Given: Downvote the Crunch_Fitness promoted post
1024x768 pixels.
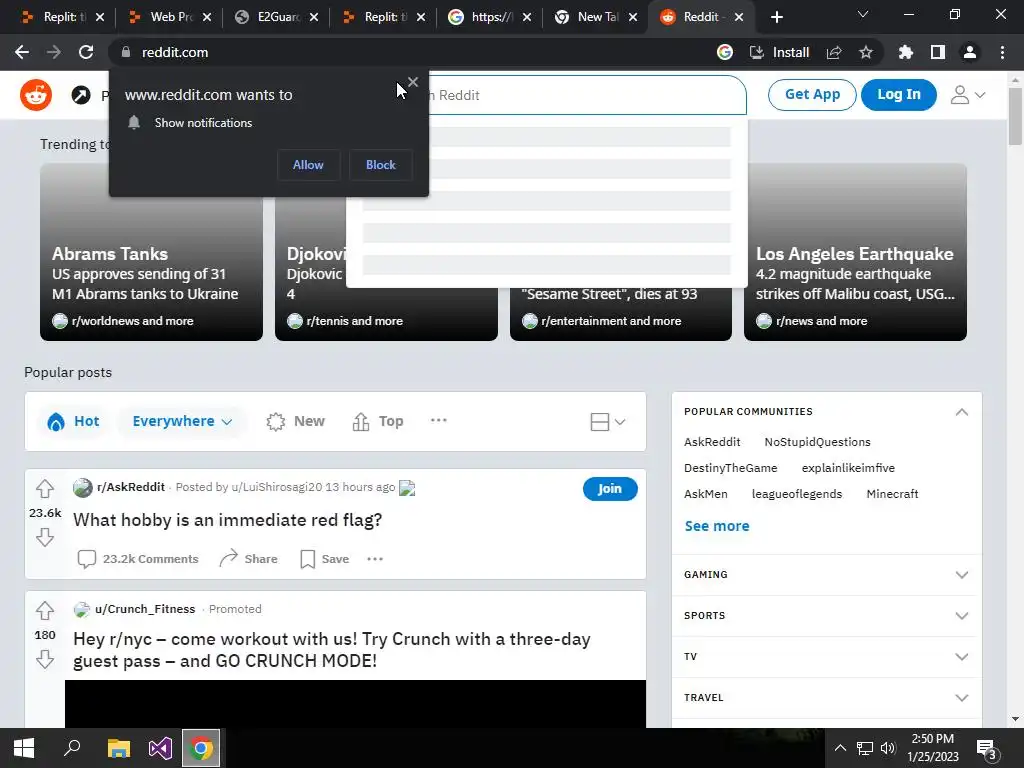Looking at the screenshot, I should coord(44,660).
